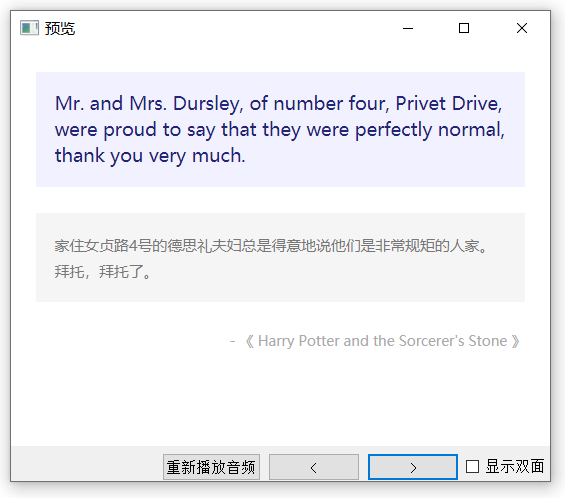Enable the 显示双面 checkbox
Viewport: 565px width, 498px height.
click(472, 466)
